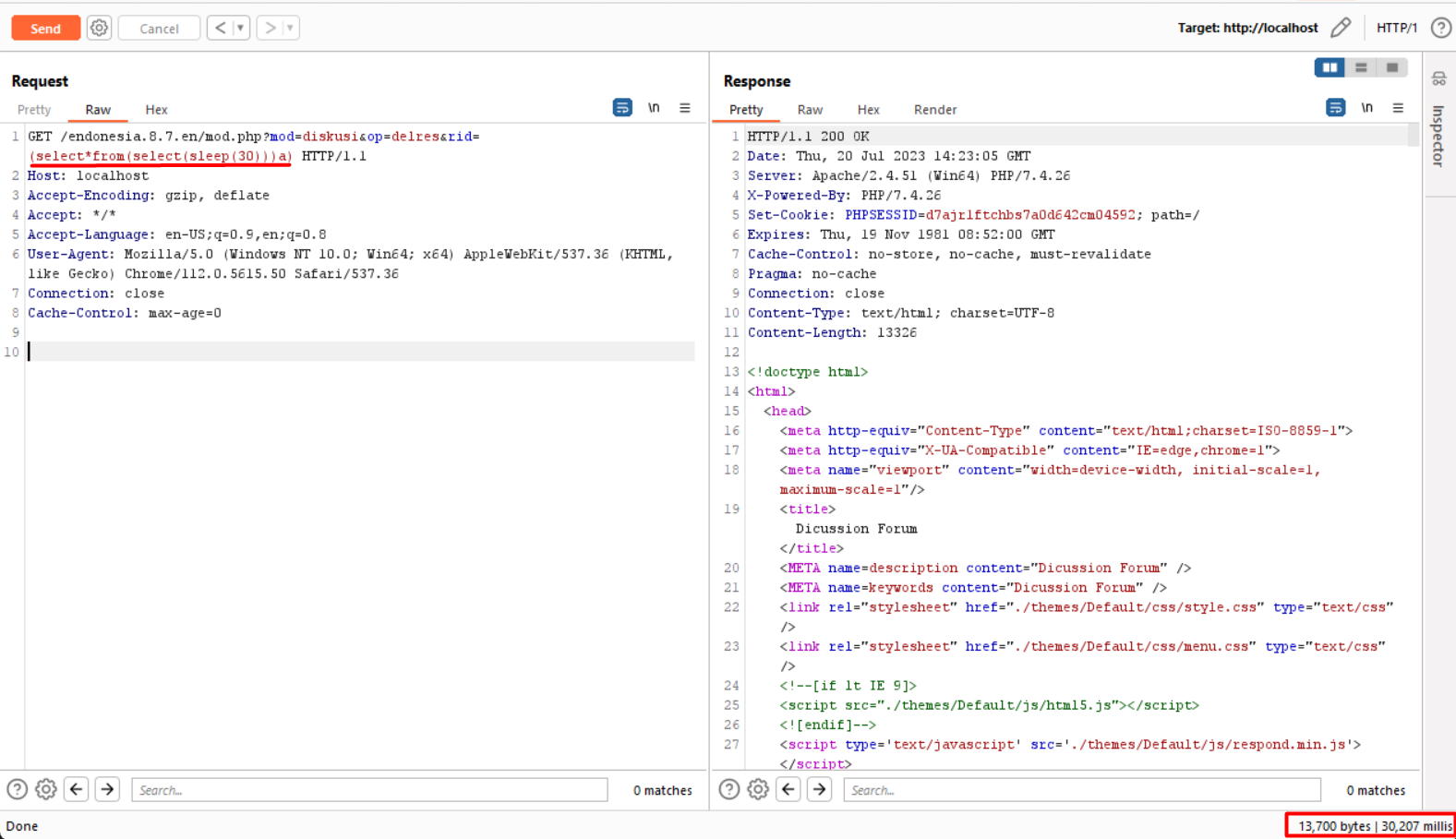Click the orange Send button
This screenshot has height=839, width=1456.
[x=45, y=28]
